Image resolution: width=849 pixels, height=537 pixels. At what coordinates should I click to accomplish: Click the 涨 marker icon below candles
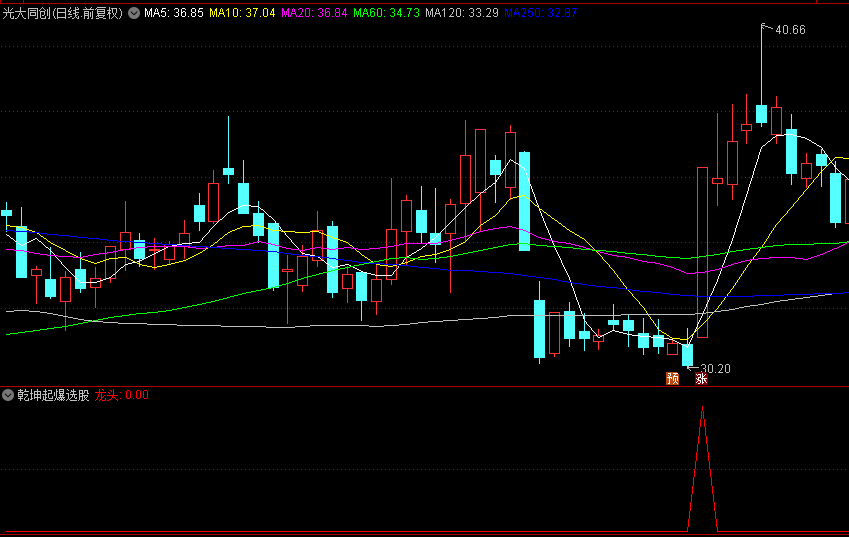[701, 378]
